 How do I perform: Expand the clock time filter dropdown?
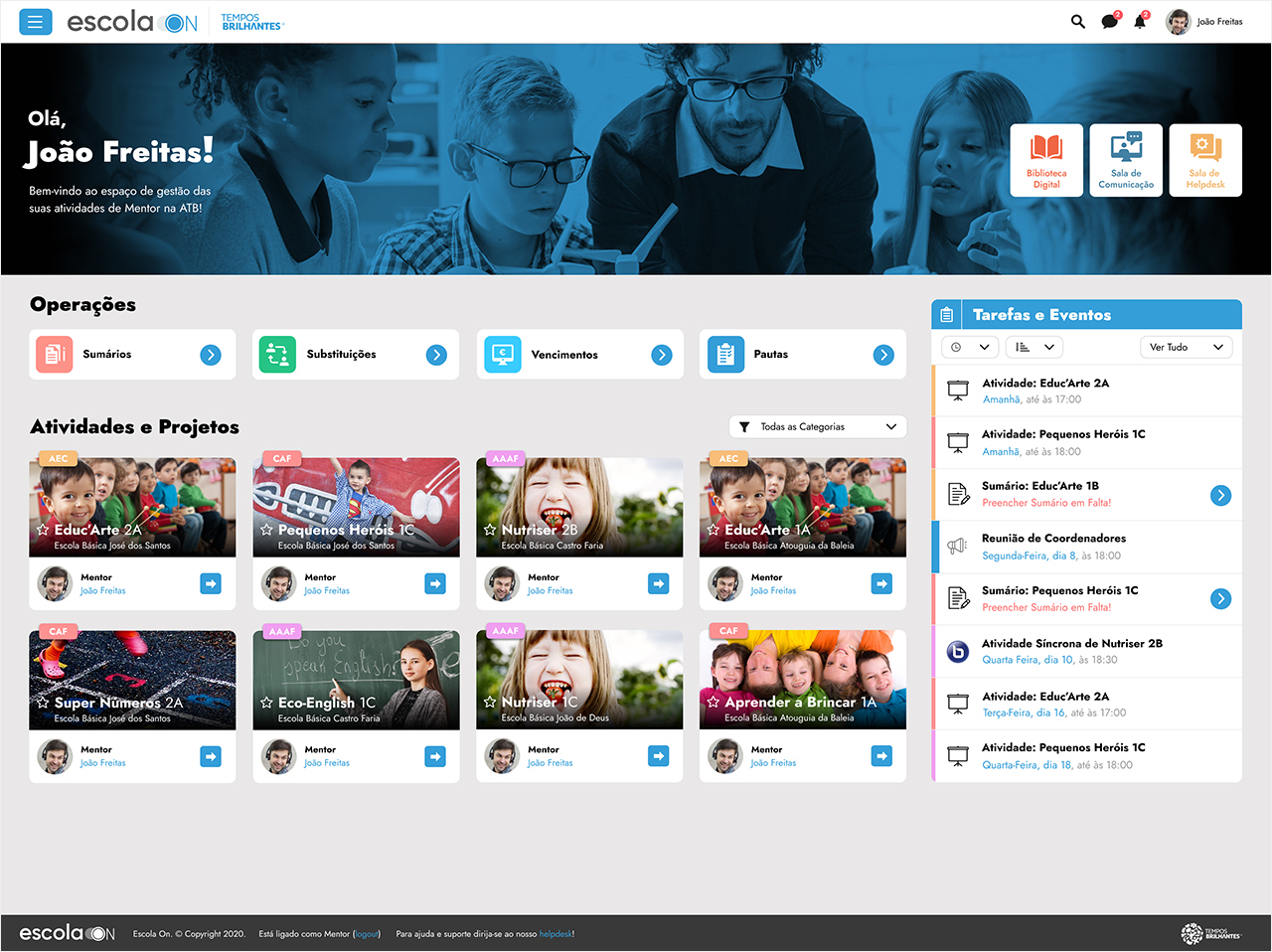[x=969, y=347]
